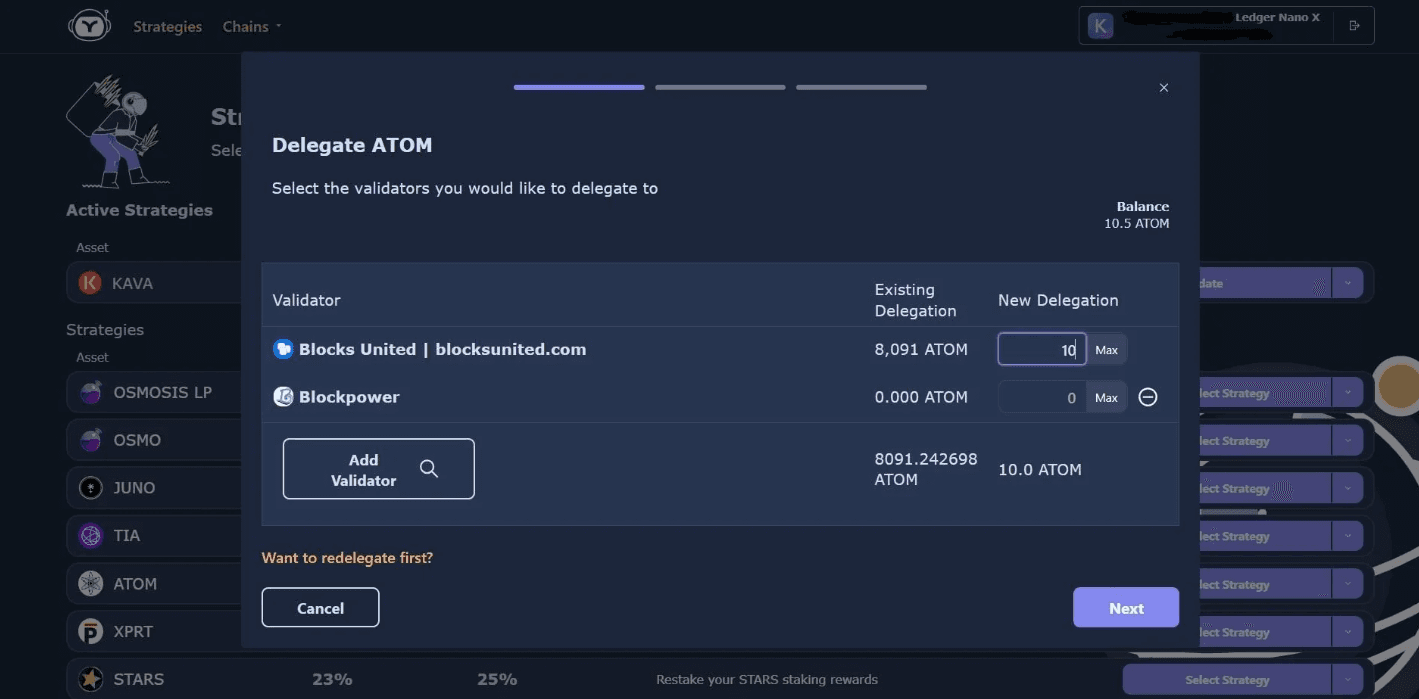1419x699 pixels.
Task: Click the JUNO asset icon
Action: point(91,488)
